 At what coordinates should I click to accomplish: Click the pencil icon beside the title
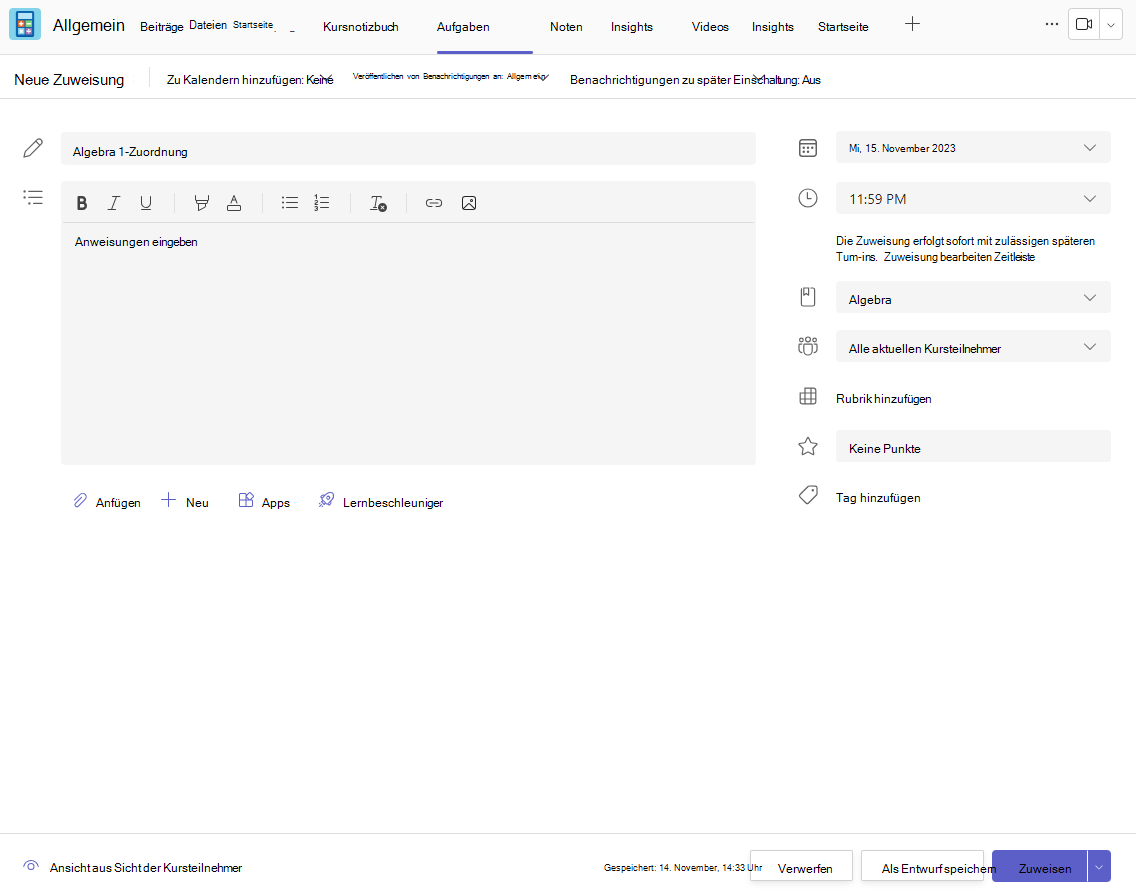(x=33, y=148)
